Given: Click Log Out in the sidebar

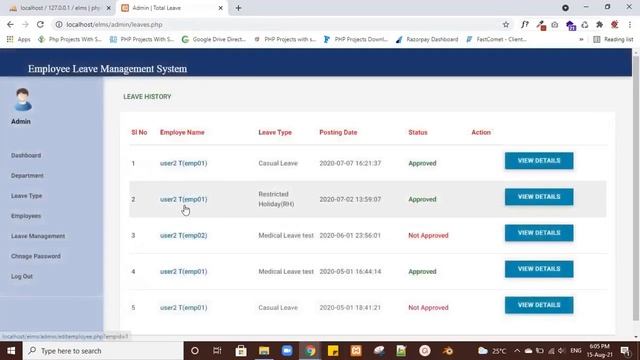Looking at the screenshot, I should point(22,276).
